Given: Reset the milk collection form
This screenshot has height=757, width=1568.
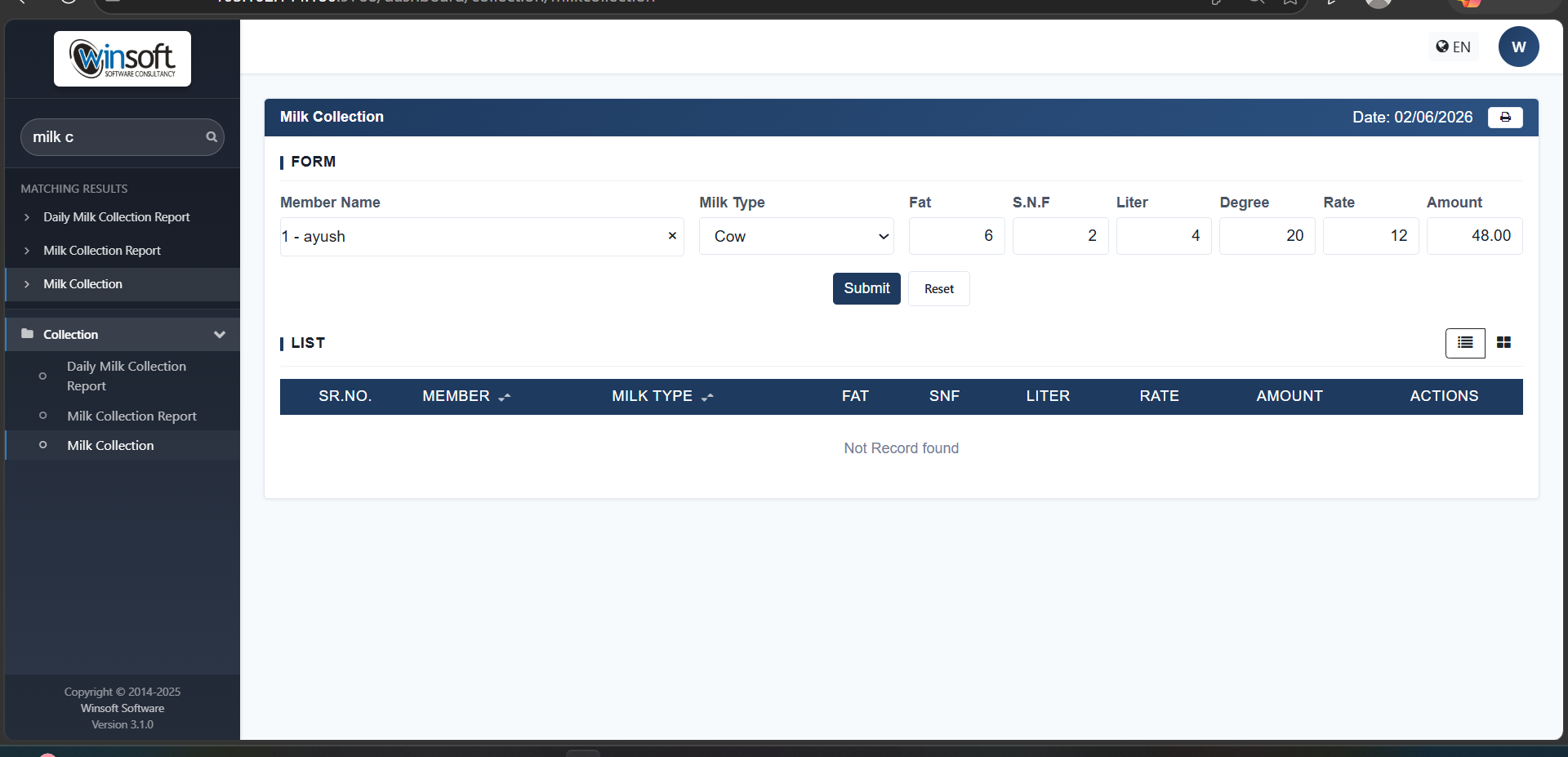Looking at the screenshot, I should [939, 289].
